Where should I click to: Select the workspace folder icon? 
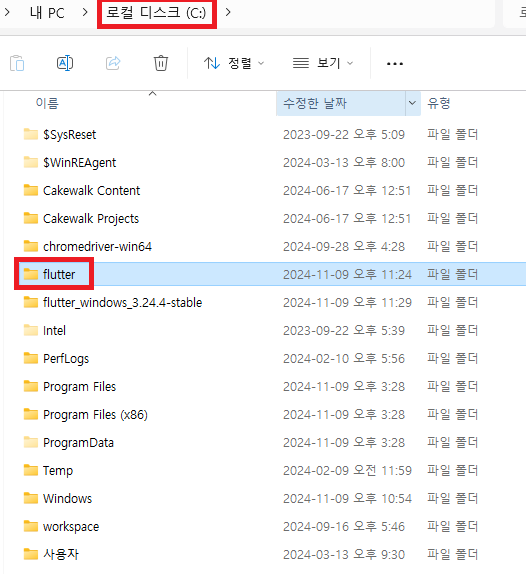tap(31, 526)
